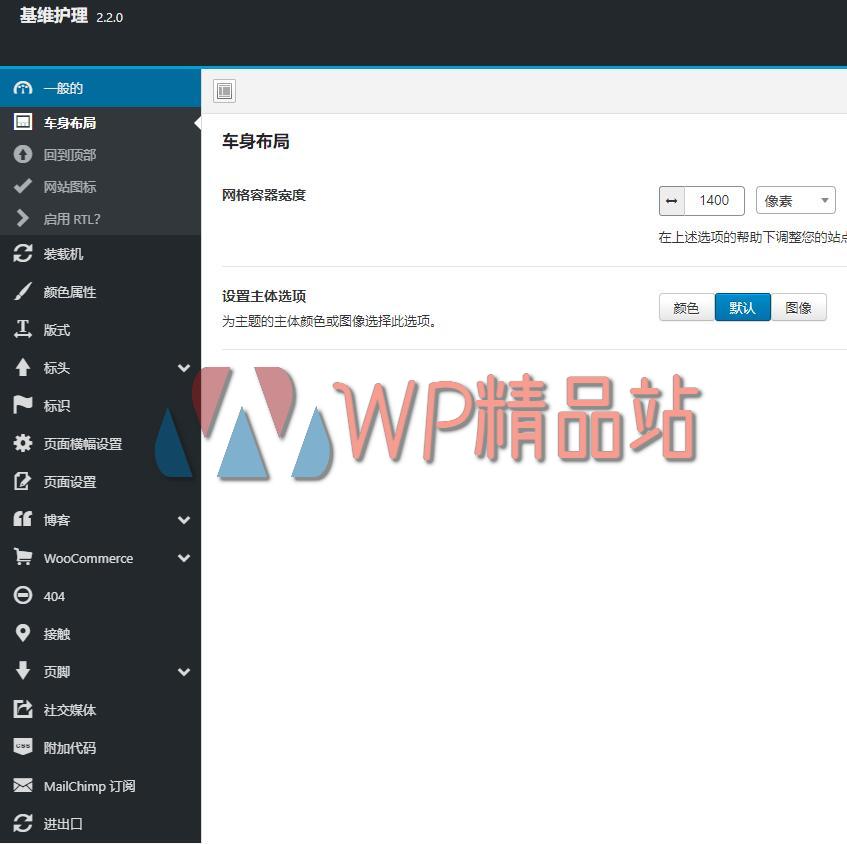Click the MailChimp 订阅 envelope icon
847x844 pixels.
[x=24, y=786]
